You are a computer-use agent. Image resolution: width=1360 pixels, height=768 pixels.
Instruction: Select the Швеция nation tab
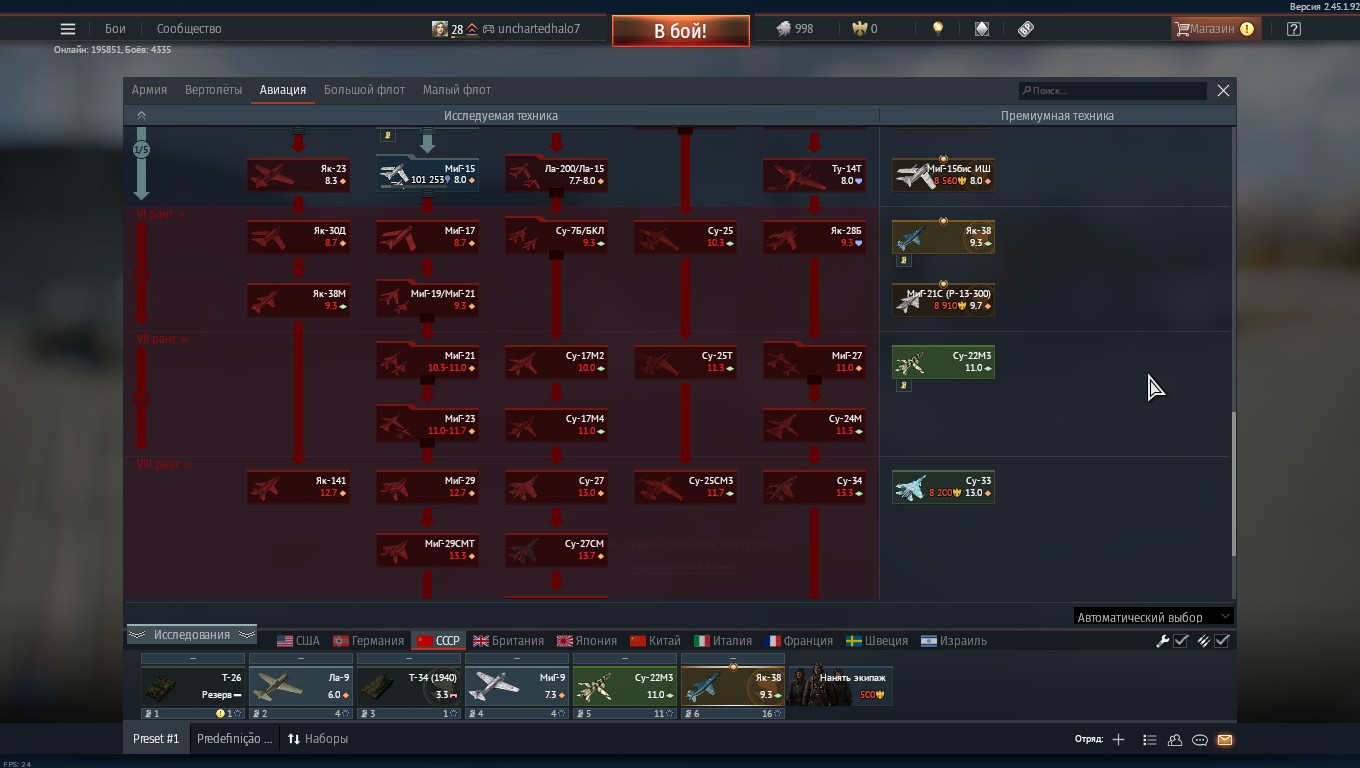[877, 641]
